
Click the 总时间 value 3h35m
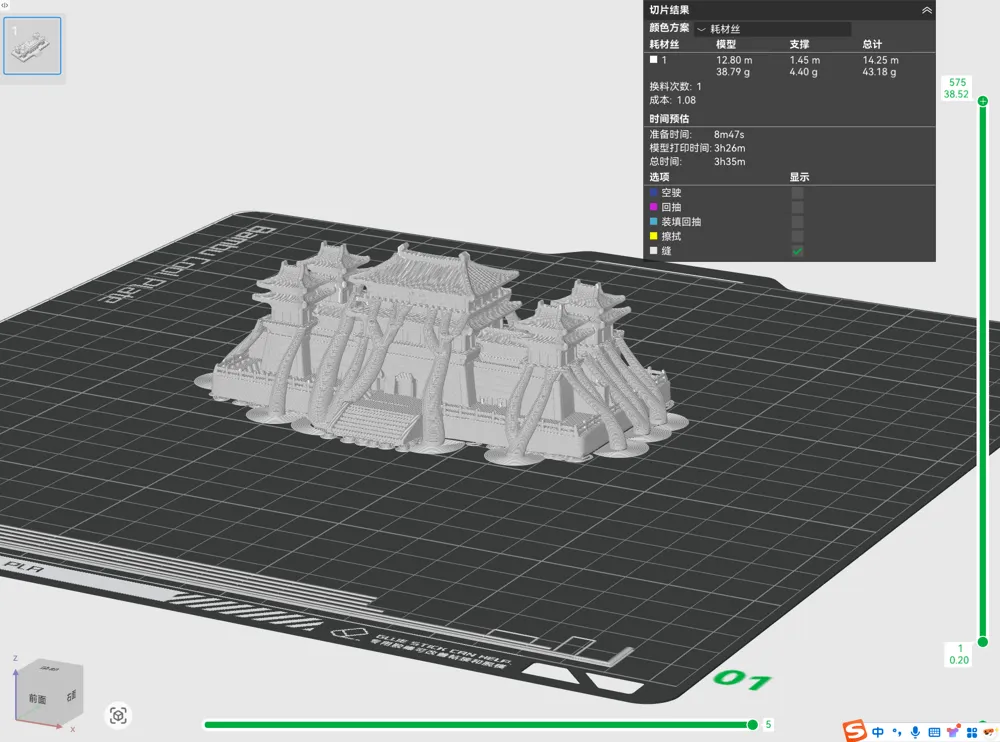point(730,162)
